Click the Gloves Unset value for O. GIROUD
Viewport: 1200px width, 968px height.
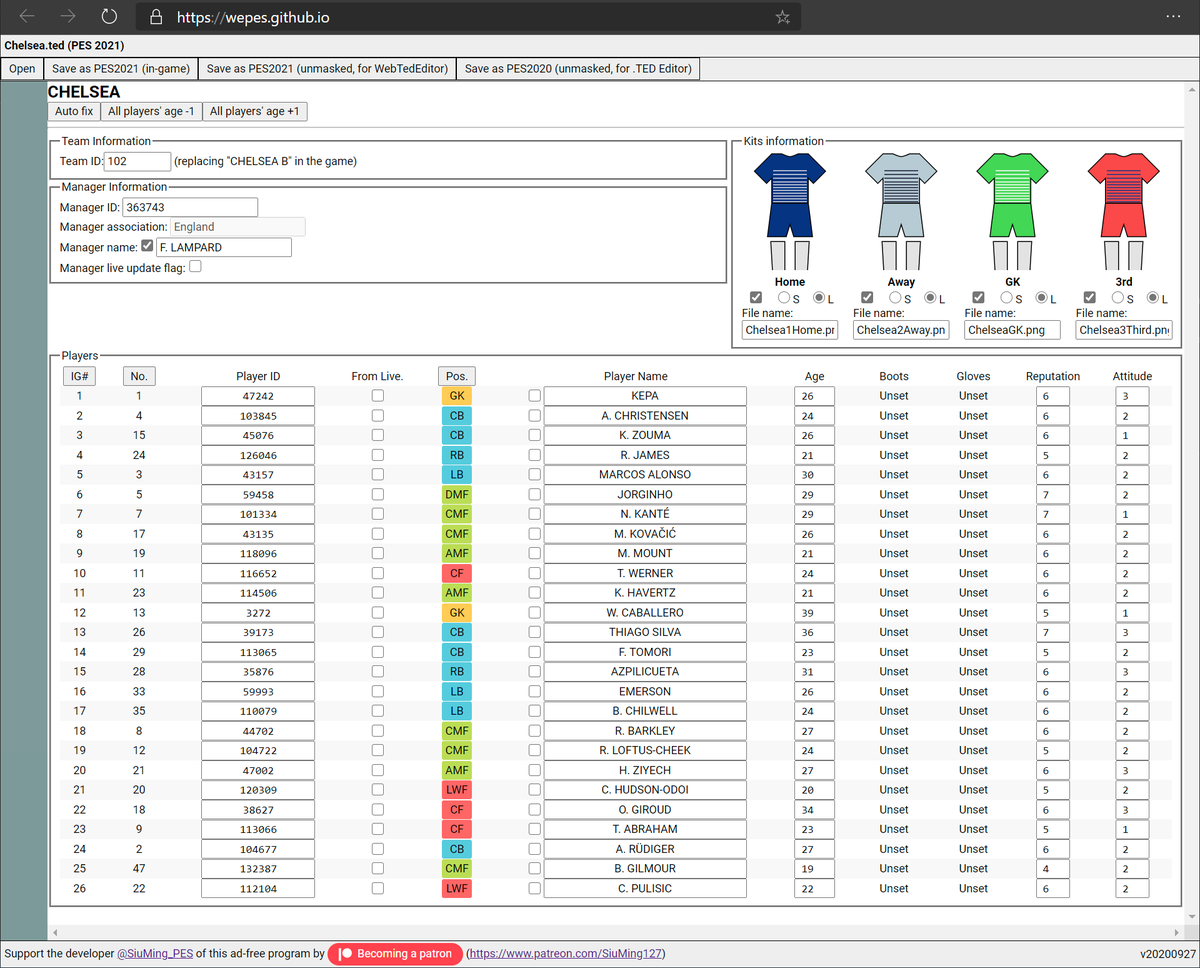(x=973, y=809)
